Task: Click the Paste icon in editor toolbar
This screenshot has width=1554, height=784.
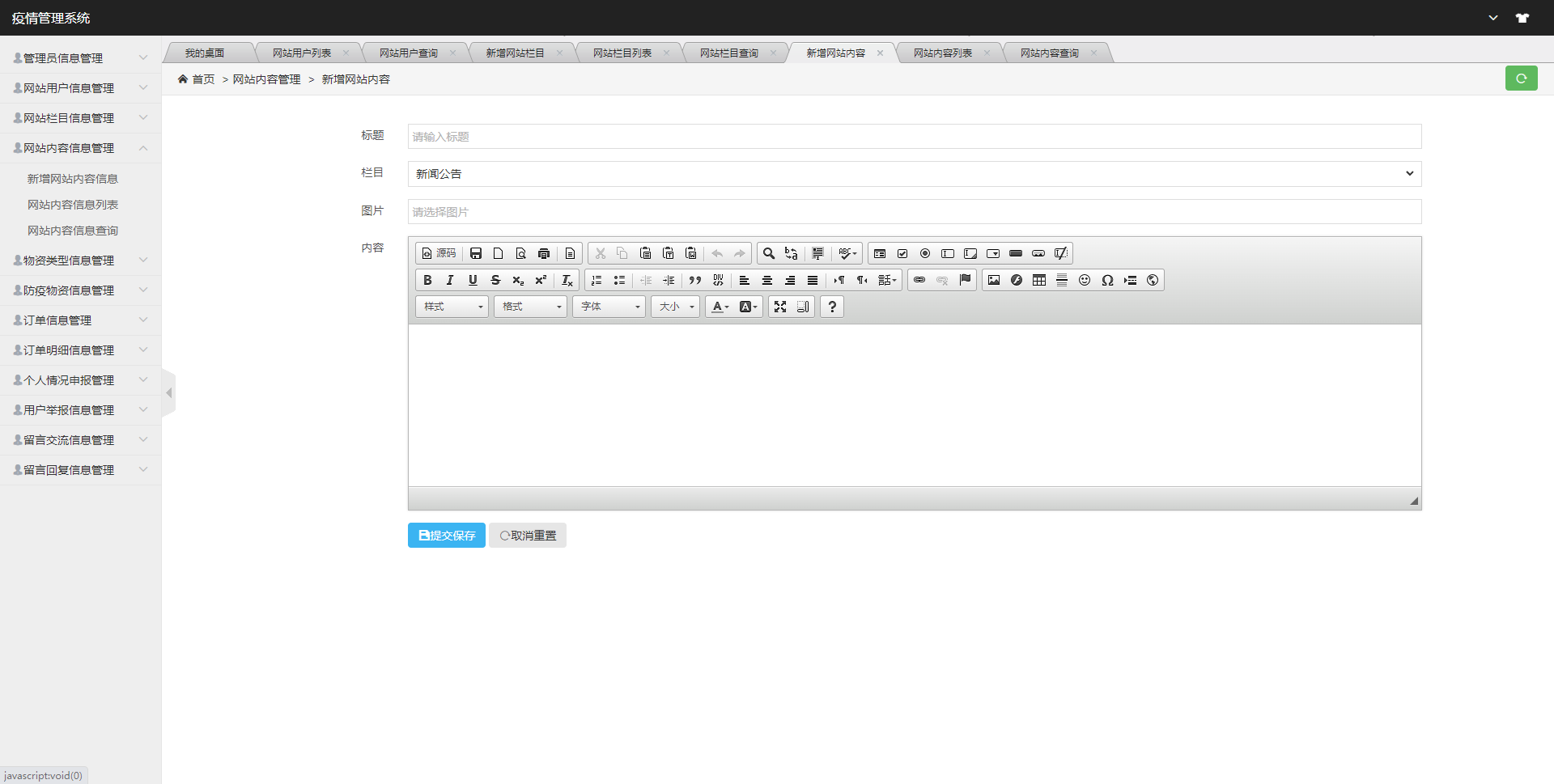Action: point(645,253)
